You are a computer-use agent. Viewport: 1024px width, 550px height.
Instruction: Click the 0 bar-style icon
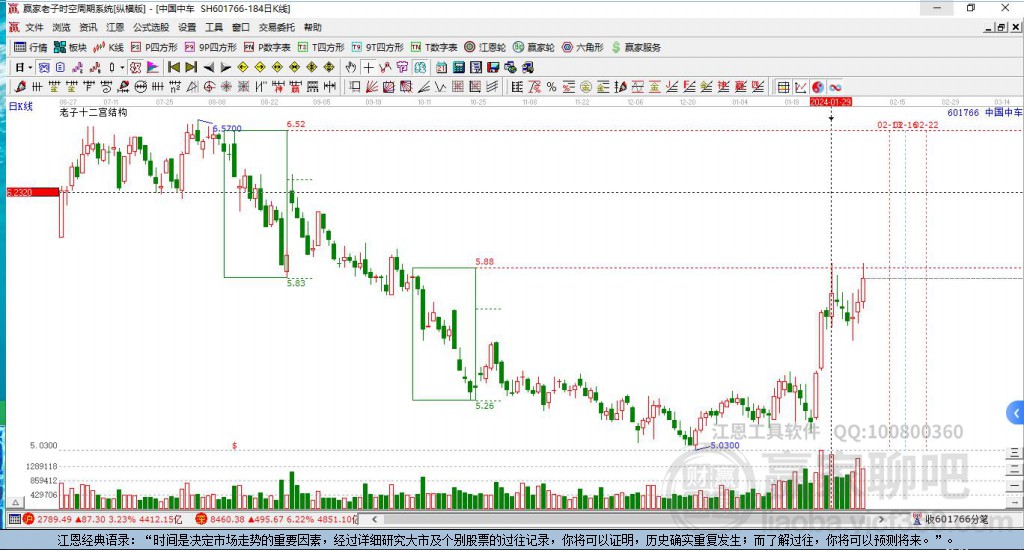(x=112, y=67)
